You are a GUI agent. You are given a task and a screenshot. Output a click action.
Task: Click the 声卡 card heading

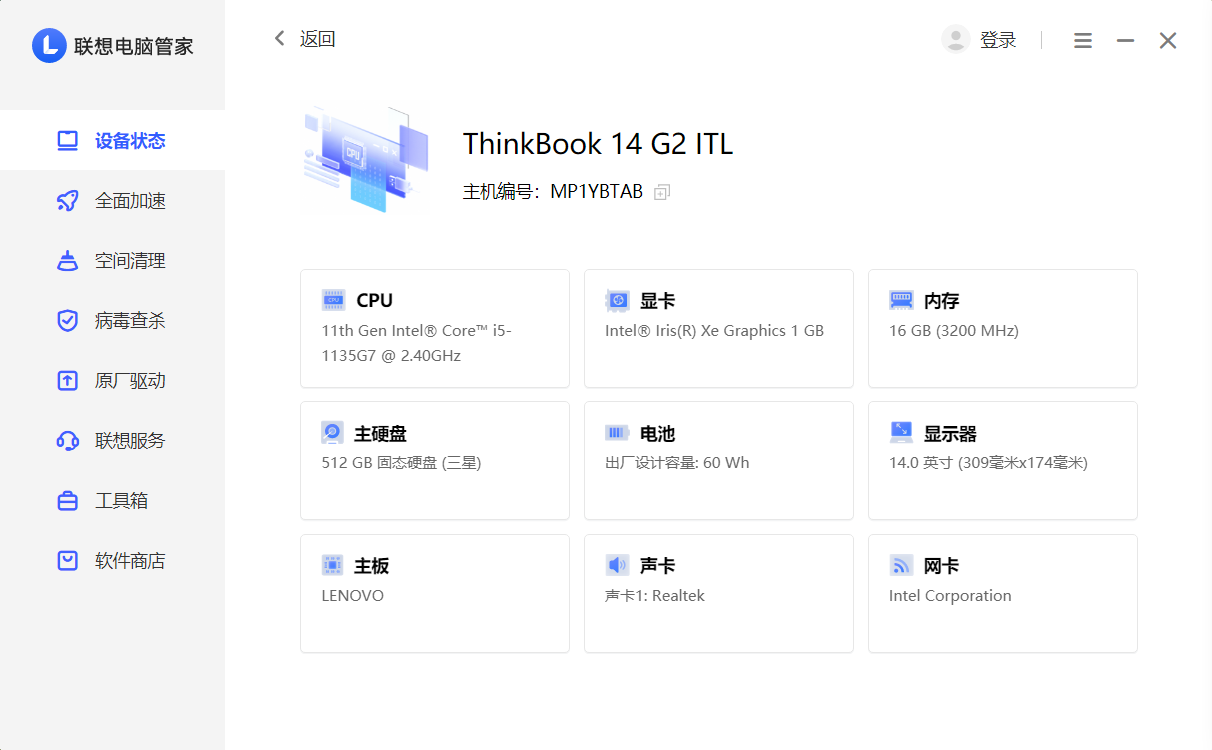point(658,565)
